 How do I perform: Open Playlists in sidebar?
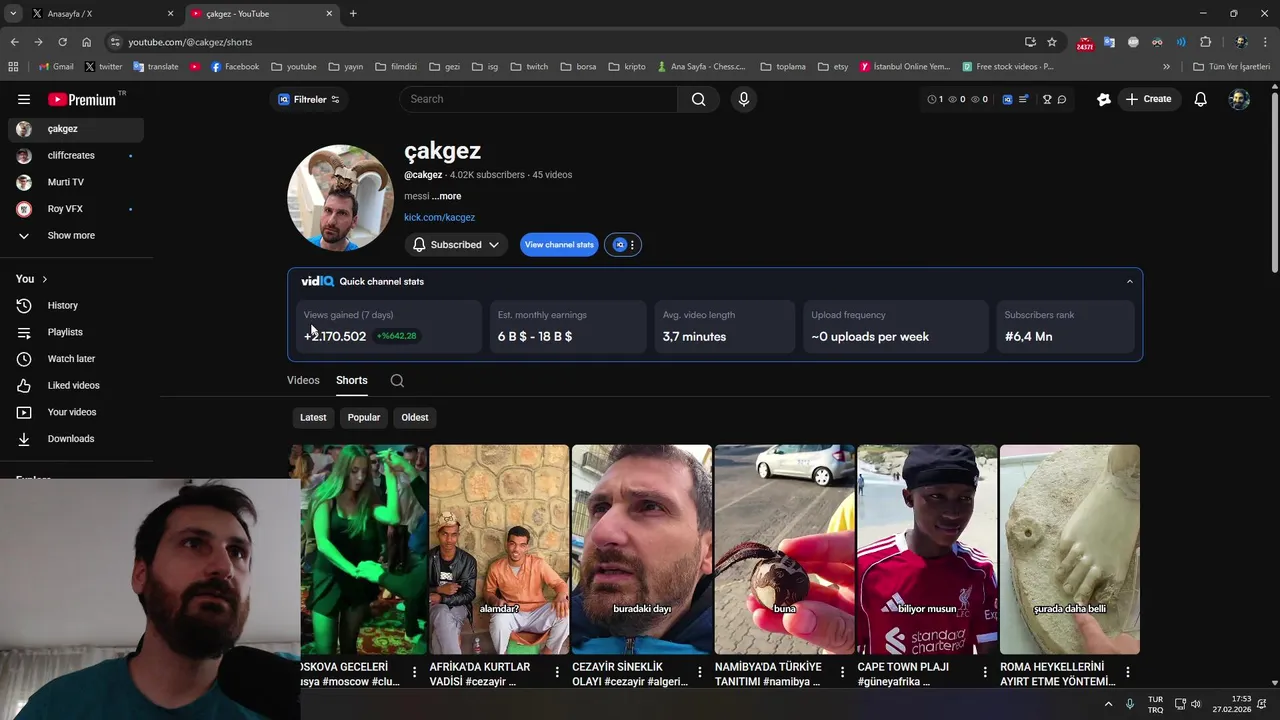76,332
